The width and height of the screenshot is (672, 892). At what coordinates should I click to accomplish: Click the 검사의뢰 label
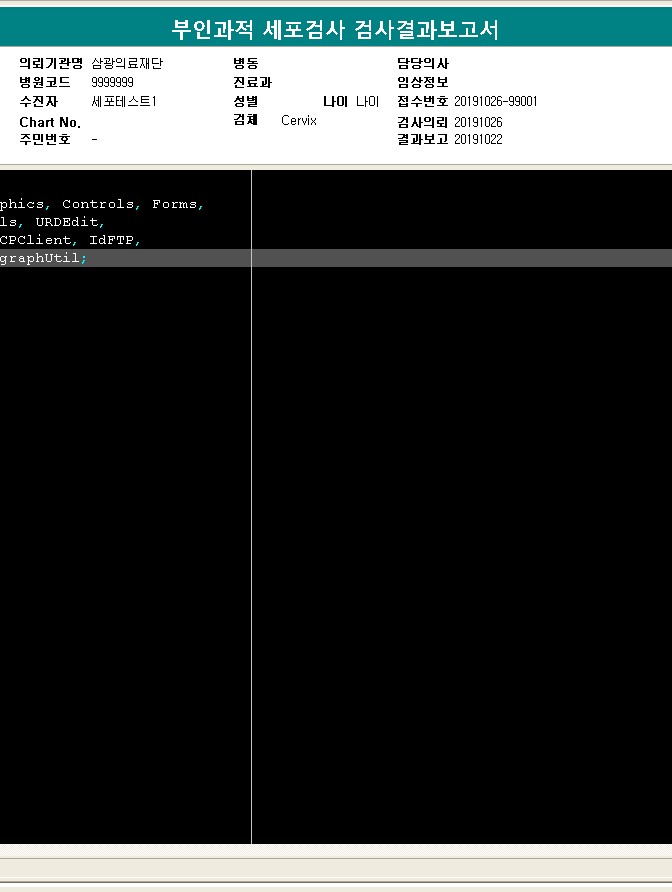423,123
